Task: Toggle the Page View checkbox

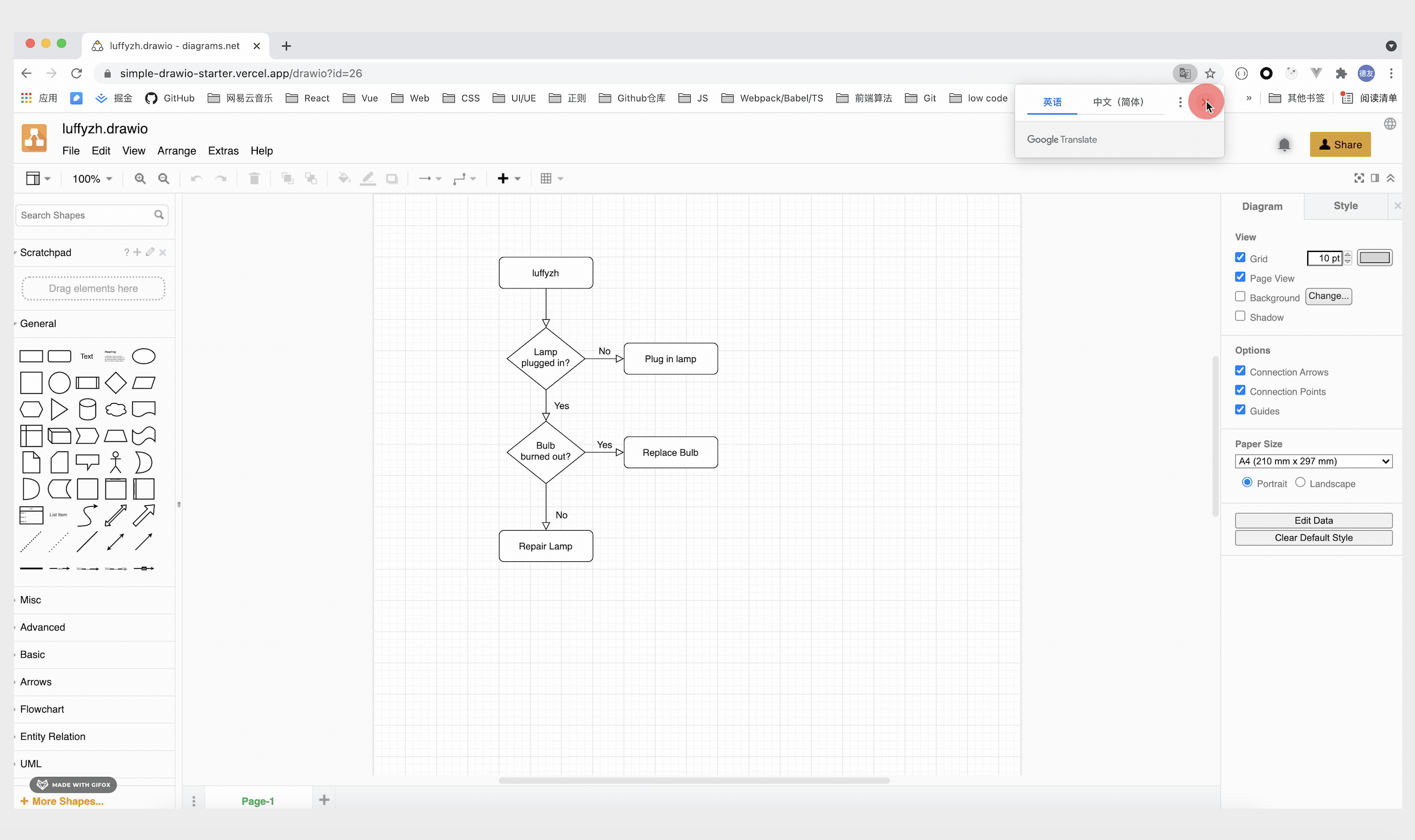Action: [x=1240, y=277]
